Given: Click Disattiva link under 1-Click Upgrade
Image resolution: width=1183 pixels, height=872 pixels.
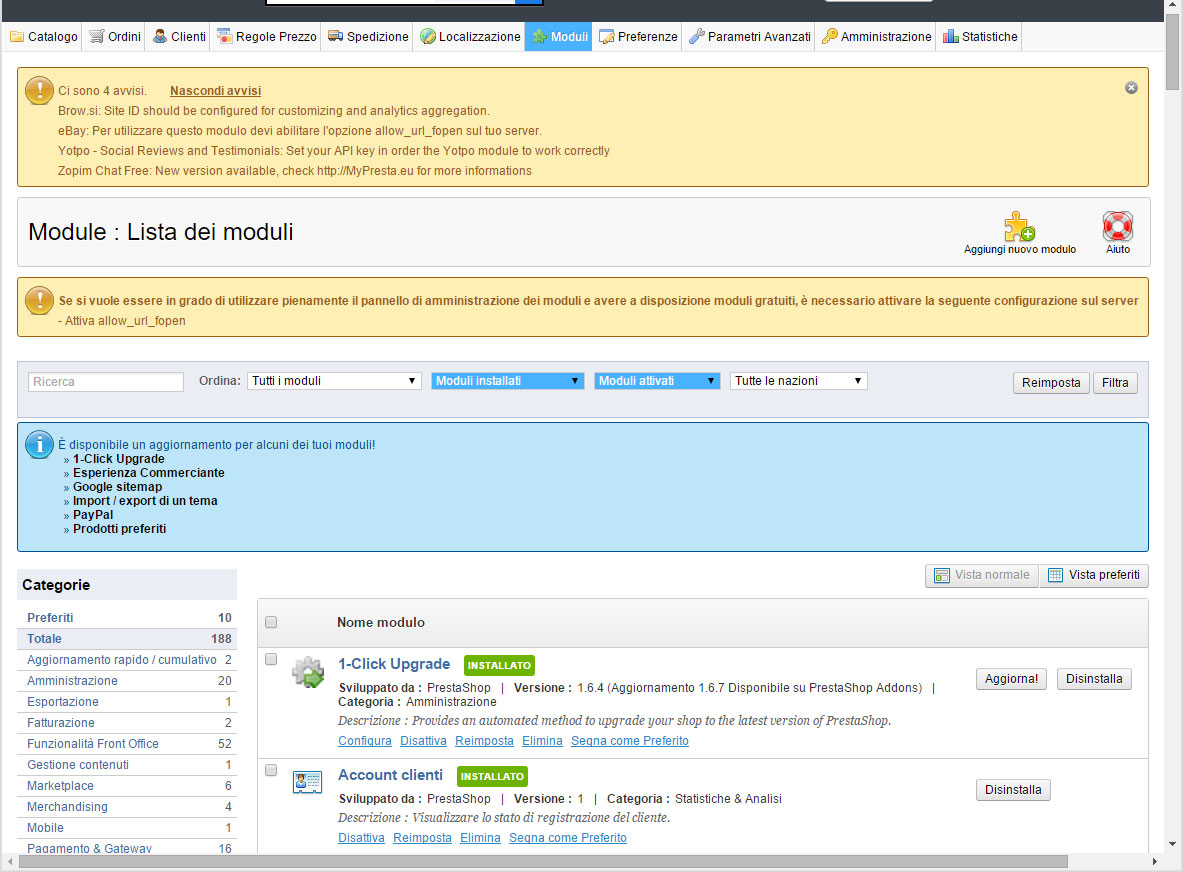Looking at the screenshot, I should click(x=423, y=741).
